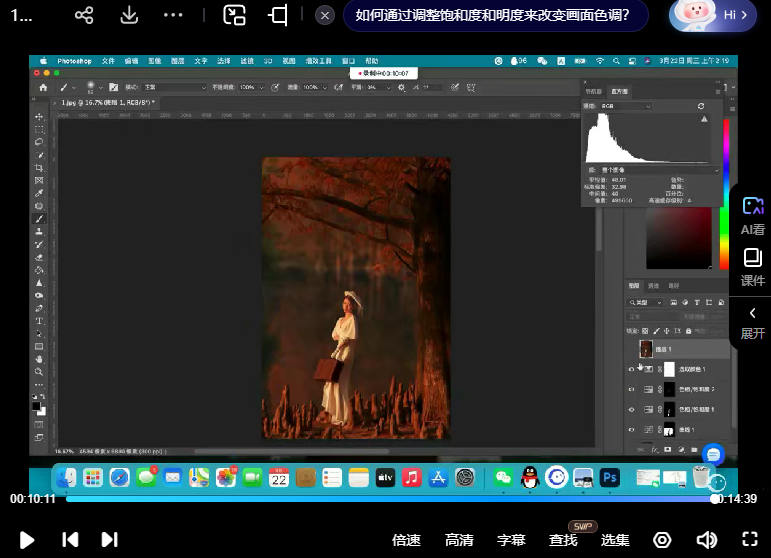Go to the previous video

pyautogui.click(x=70, y=540)
